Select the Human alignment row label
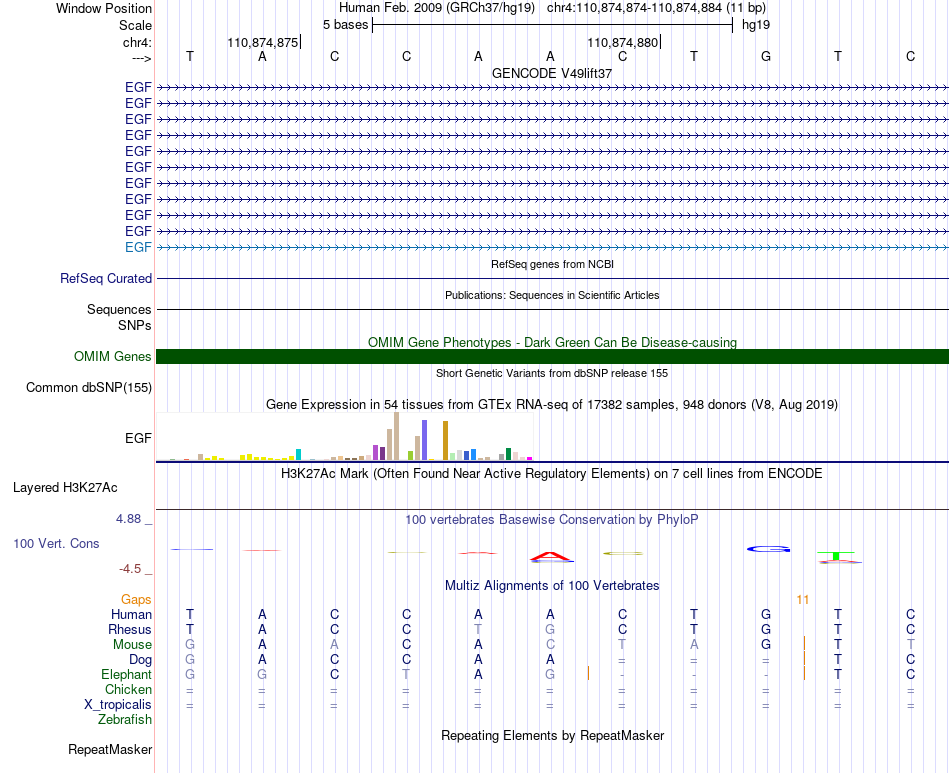This screenshot has width=950, height=773. [131, 615]
